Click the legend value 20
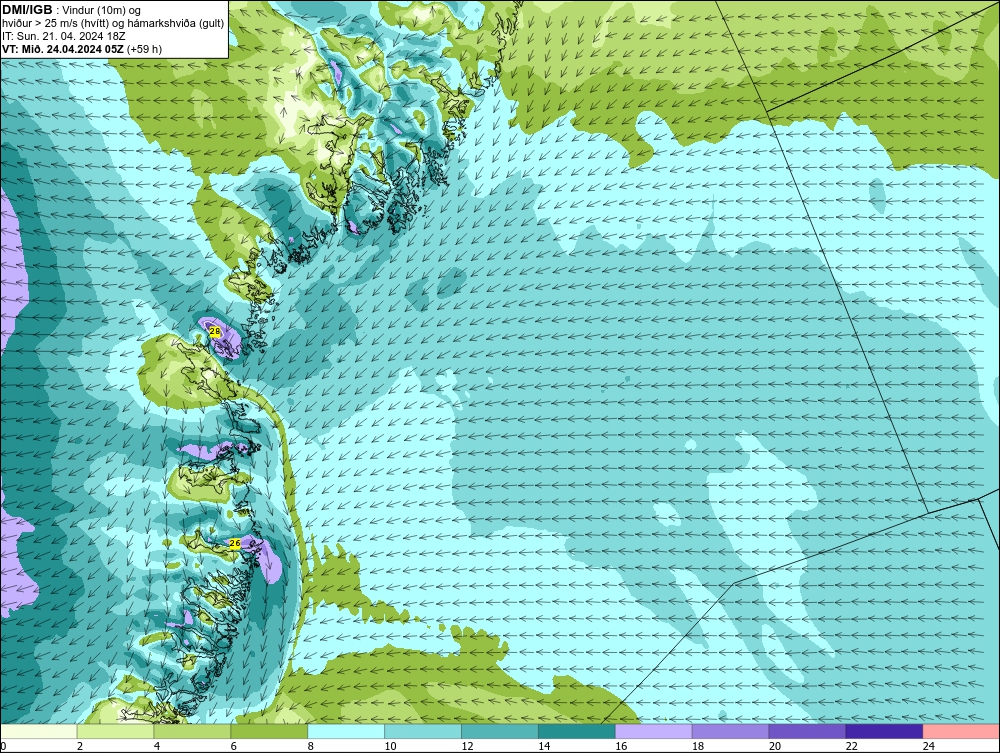Viewport: 1000px width, 753px height. (x=775, y=746)
